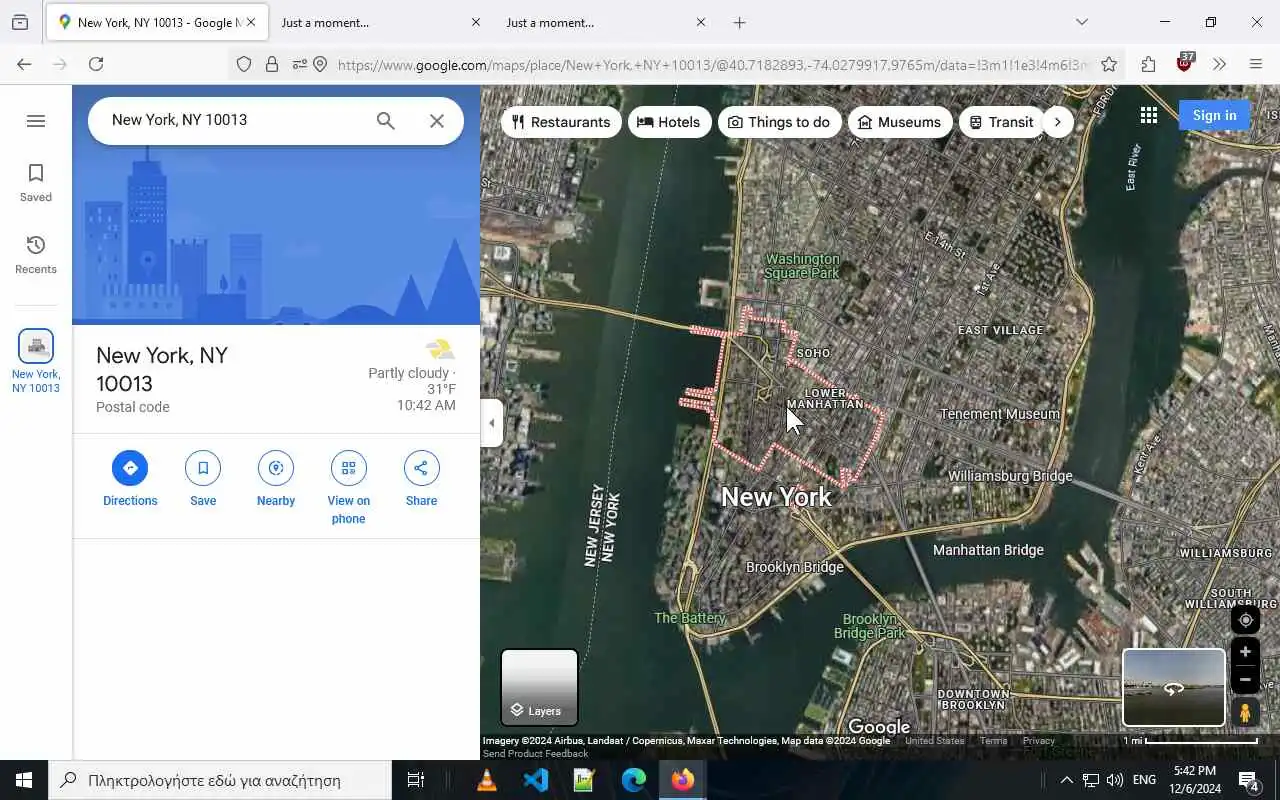This screenshot has width=1280, height=800.
Task: Open the uBlock extension icon with badge 37
Action: tap(1185, 63)
